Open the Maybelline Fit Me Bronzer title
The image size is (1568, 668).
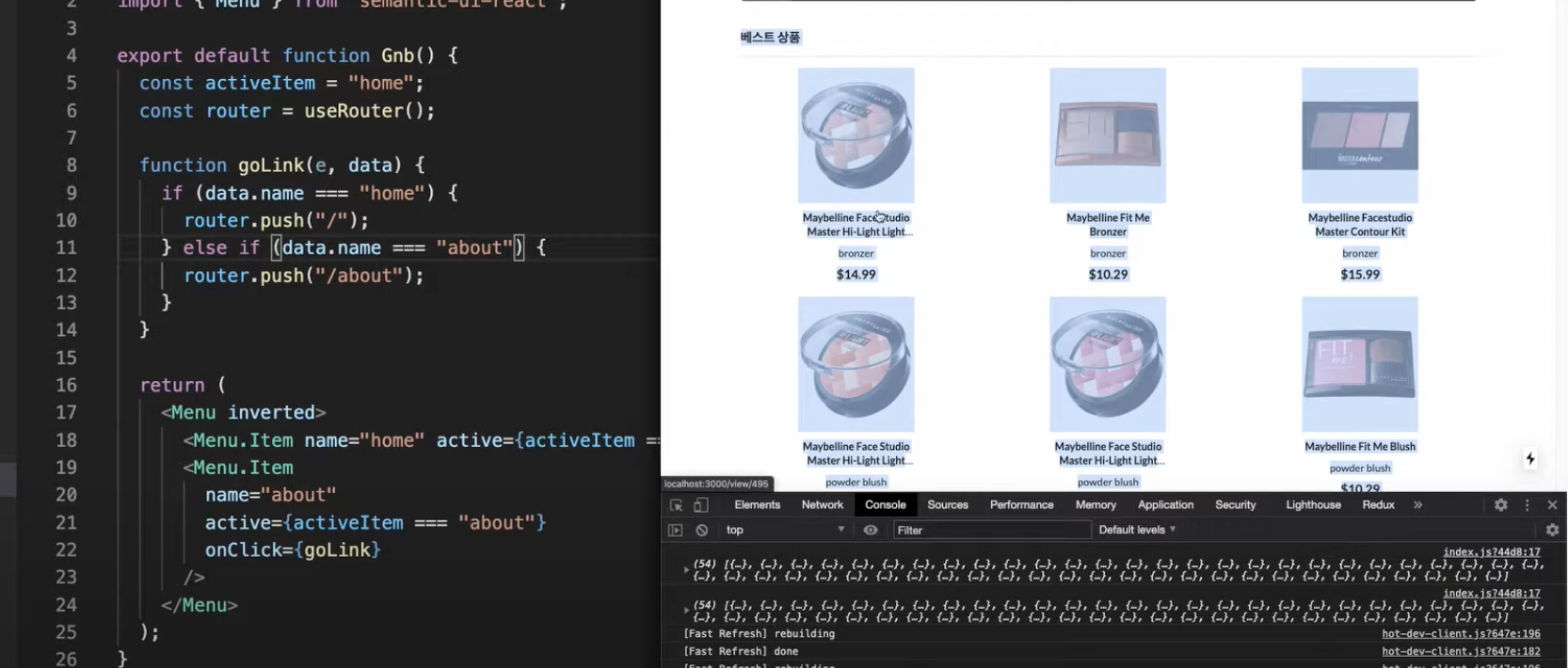(x=1108, y=225)
